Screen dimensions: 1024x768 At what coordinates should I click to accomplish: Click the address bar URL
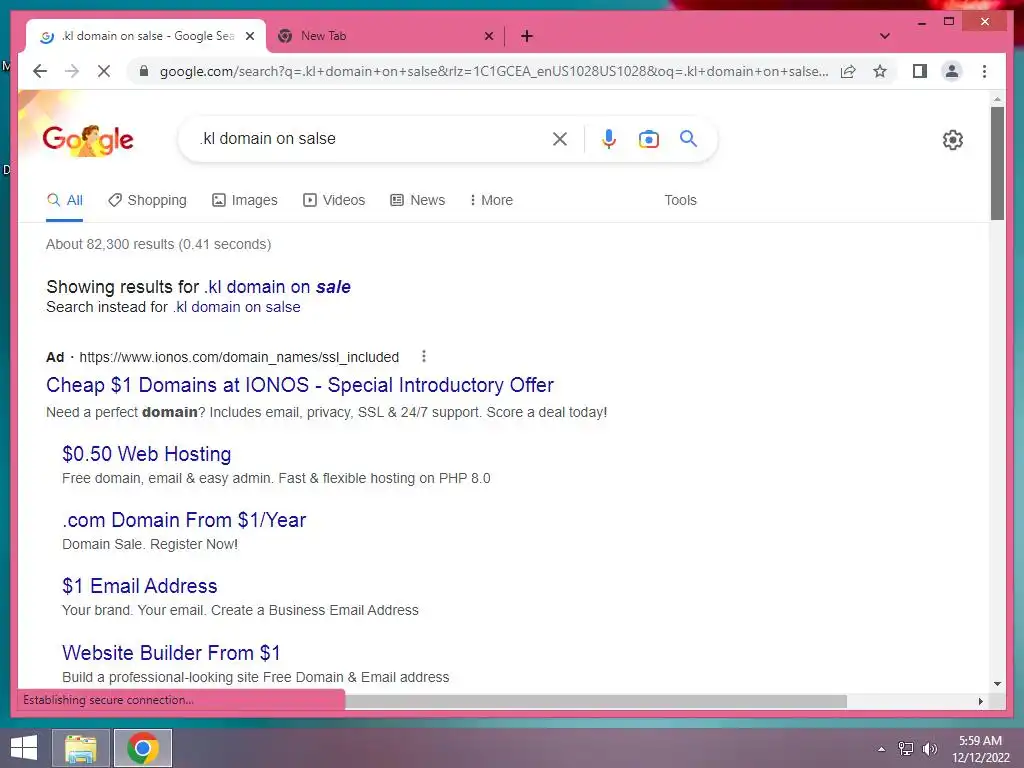pyautogui.click(x=494, y=71)
